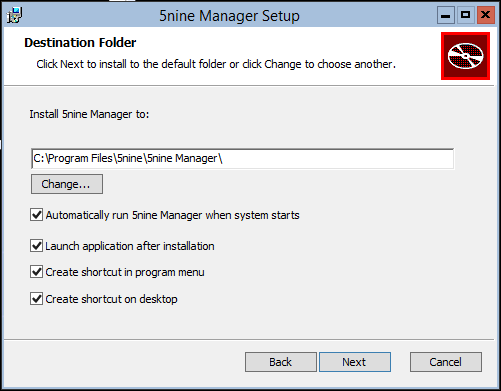The image size is (501, 391).
Task: Click the Destination Folder heading
Action: tap(80, 43)
